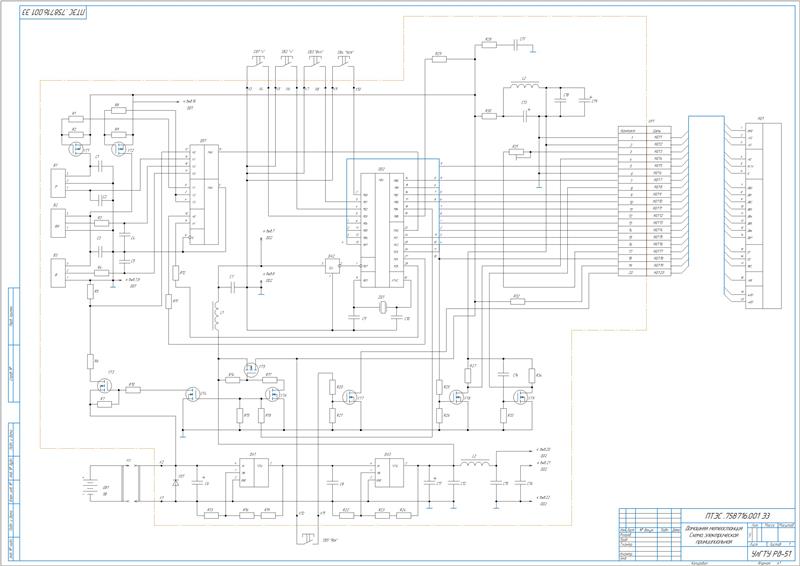Click the small logic gate left of DD2
This screenshot has width=800, height=566.
(x=332, y=265)
